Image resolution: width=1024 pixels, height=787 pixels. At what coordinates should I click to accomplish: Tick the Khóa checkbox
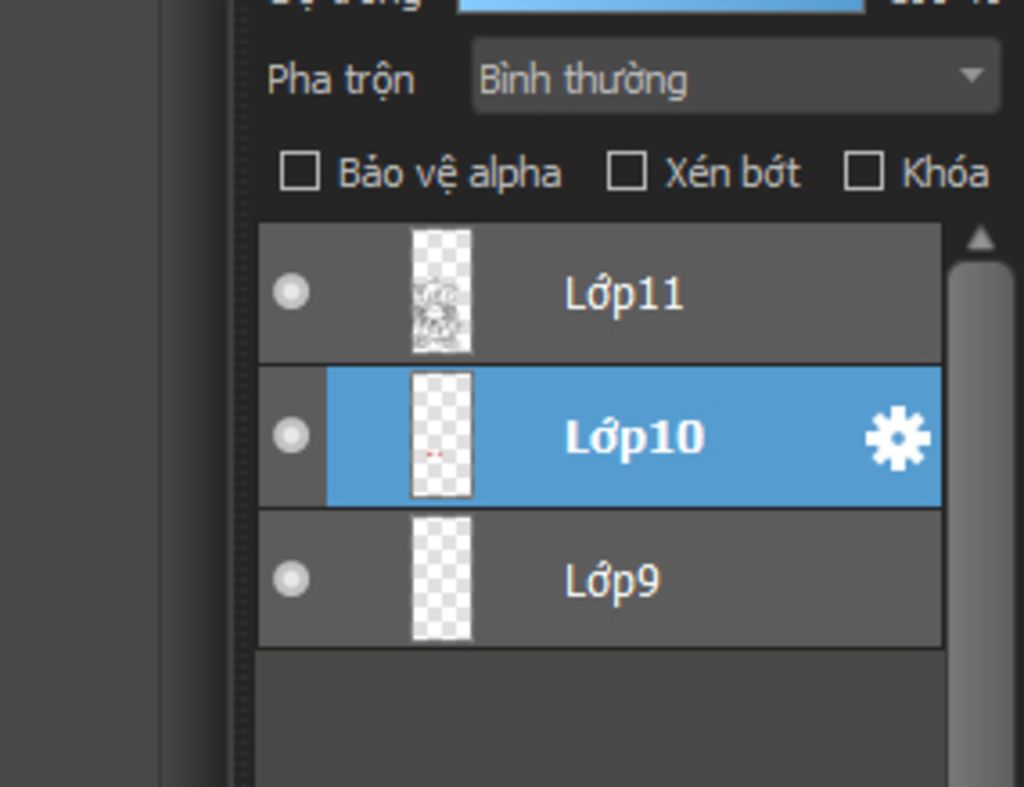[x=864, y=171]
